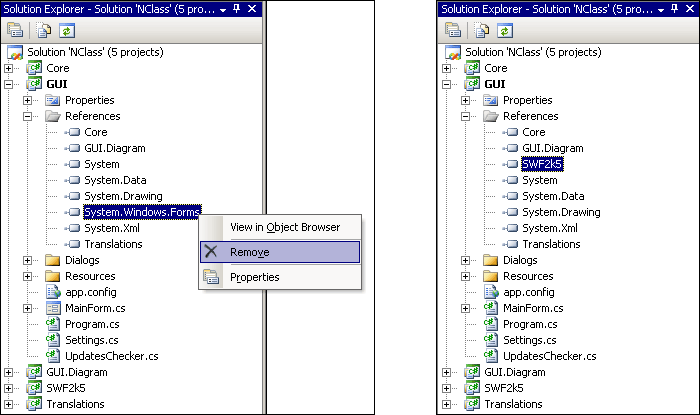Click Program.cs file icon in left panel
Screen dimensions: 700x415
point(53,324)
